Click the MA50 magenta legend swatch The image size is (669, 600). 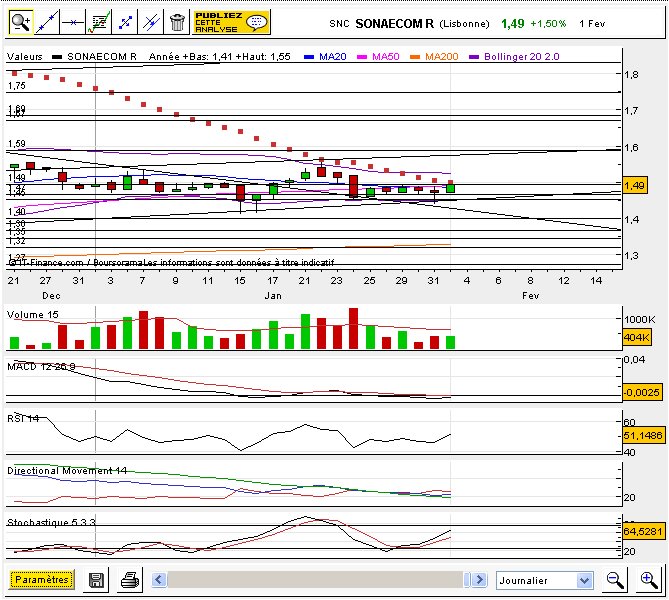coord(362,57)
